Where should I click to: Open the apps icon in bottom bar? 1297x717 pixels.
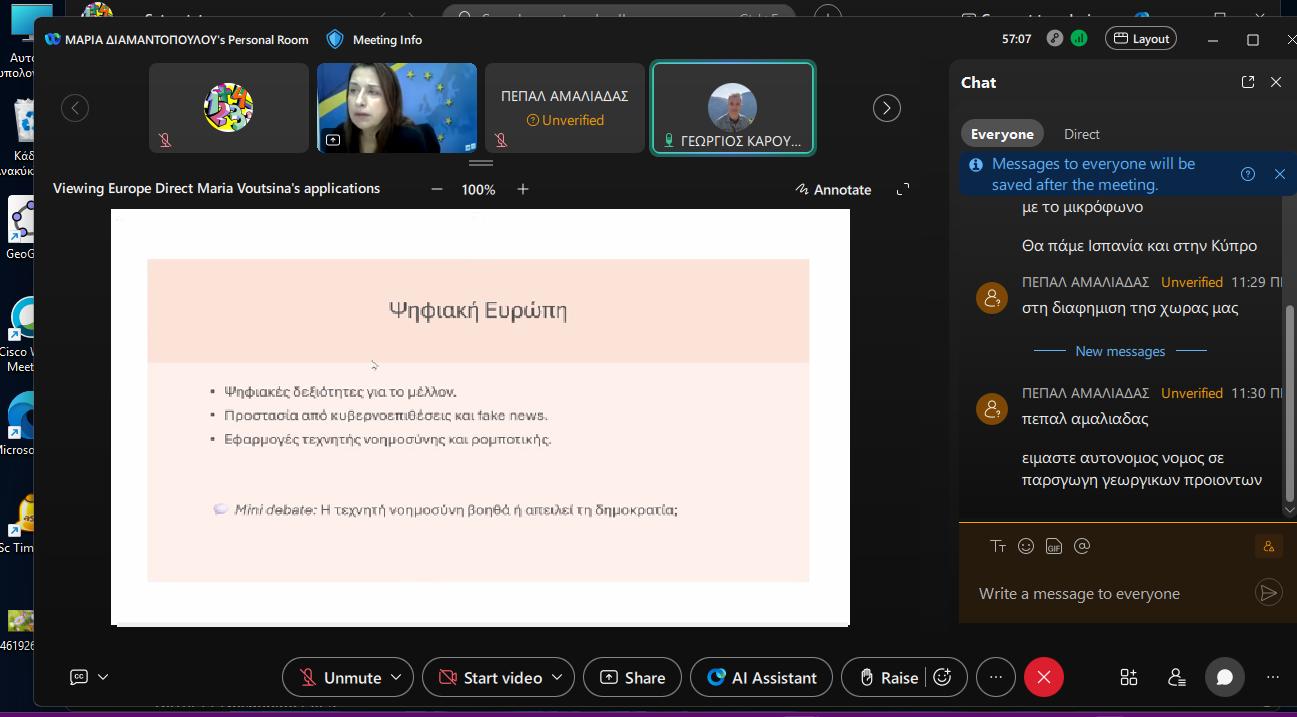(1129, 677)
